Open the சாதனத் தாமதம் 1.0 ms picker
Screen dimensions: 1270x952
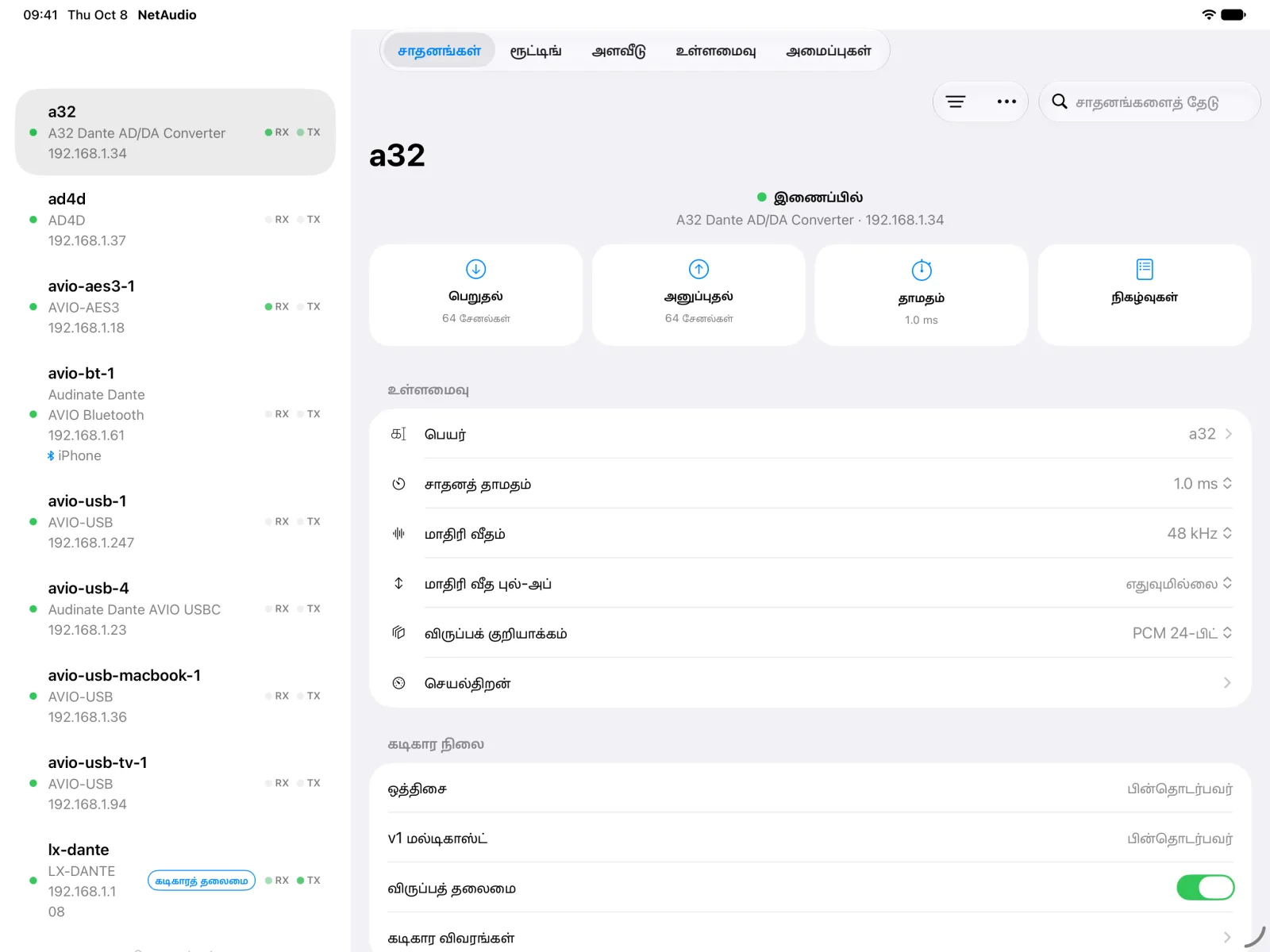(x=1203, y=484)
